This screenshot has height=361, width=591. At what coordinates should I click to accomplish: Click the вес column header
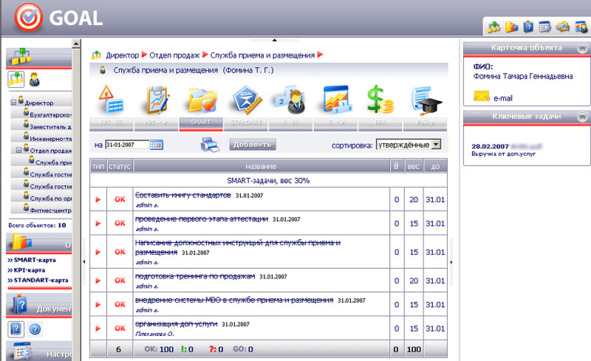[x=413, y=166]
